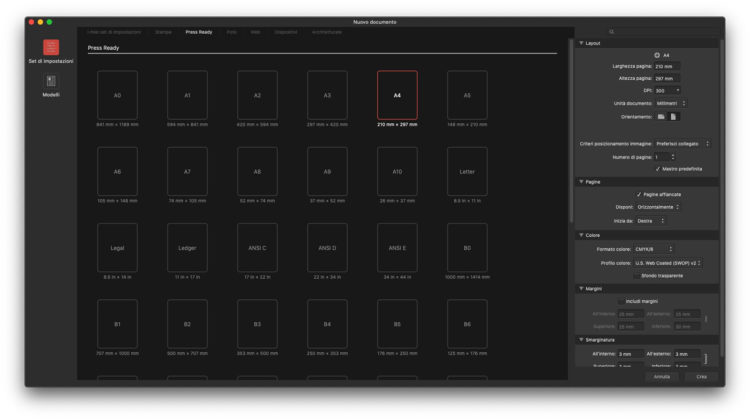Switch to the Architetturale tab
The width and height of the screenshot is (750, 420).
pos(327,32)
